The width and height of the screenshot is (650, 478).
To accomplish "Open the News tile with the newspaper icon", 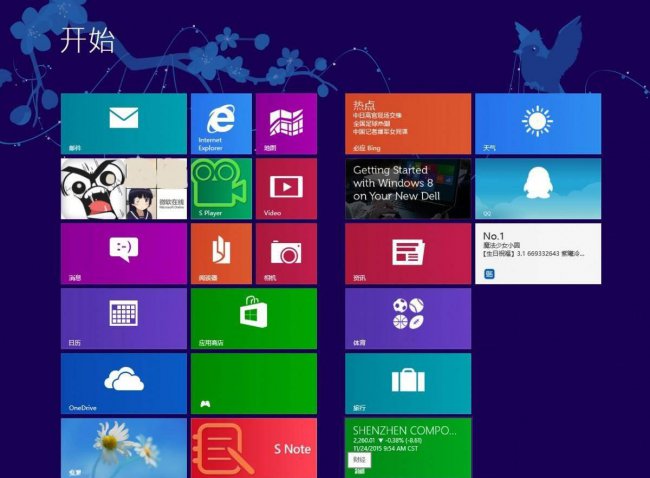I will click(x=408, y=254).
